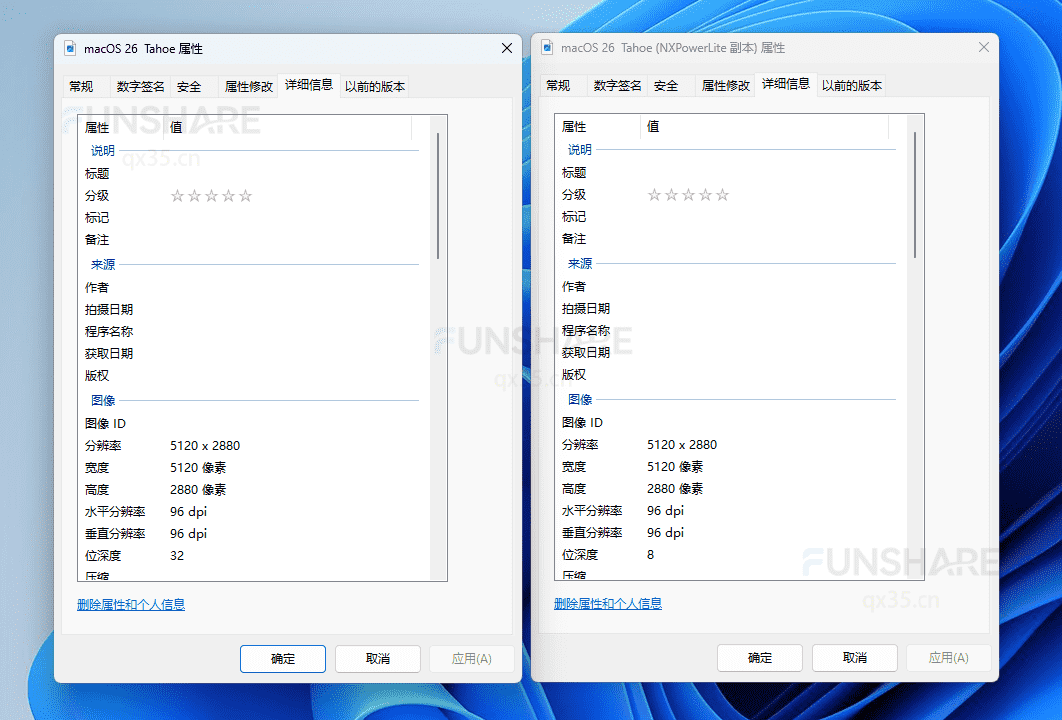Click 确定 button in NXPowerLite copy window
Screen dimensions: 1062x720
pyautogui.click(x=760, y=658)
